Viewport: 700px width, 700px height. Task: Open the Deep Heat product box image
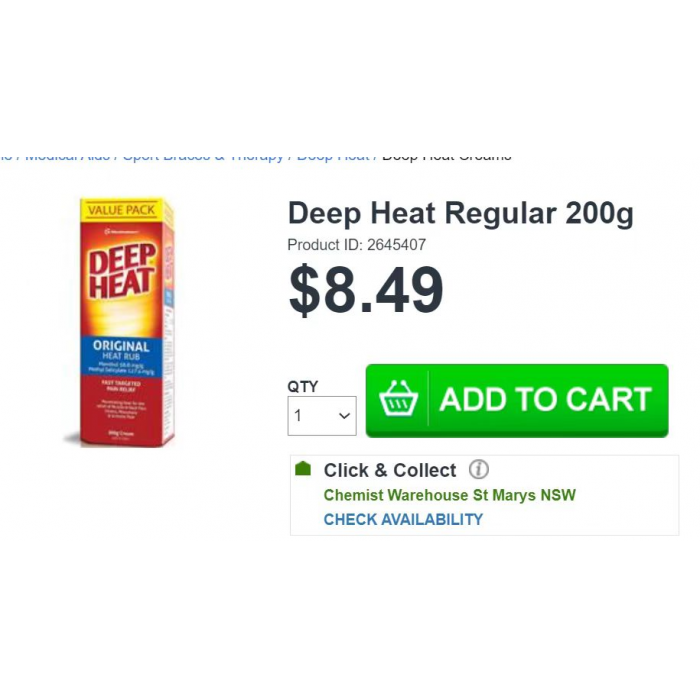point(121,322)
